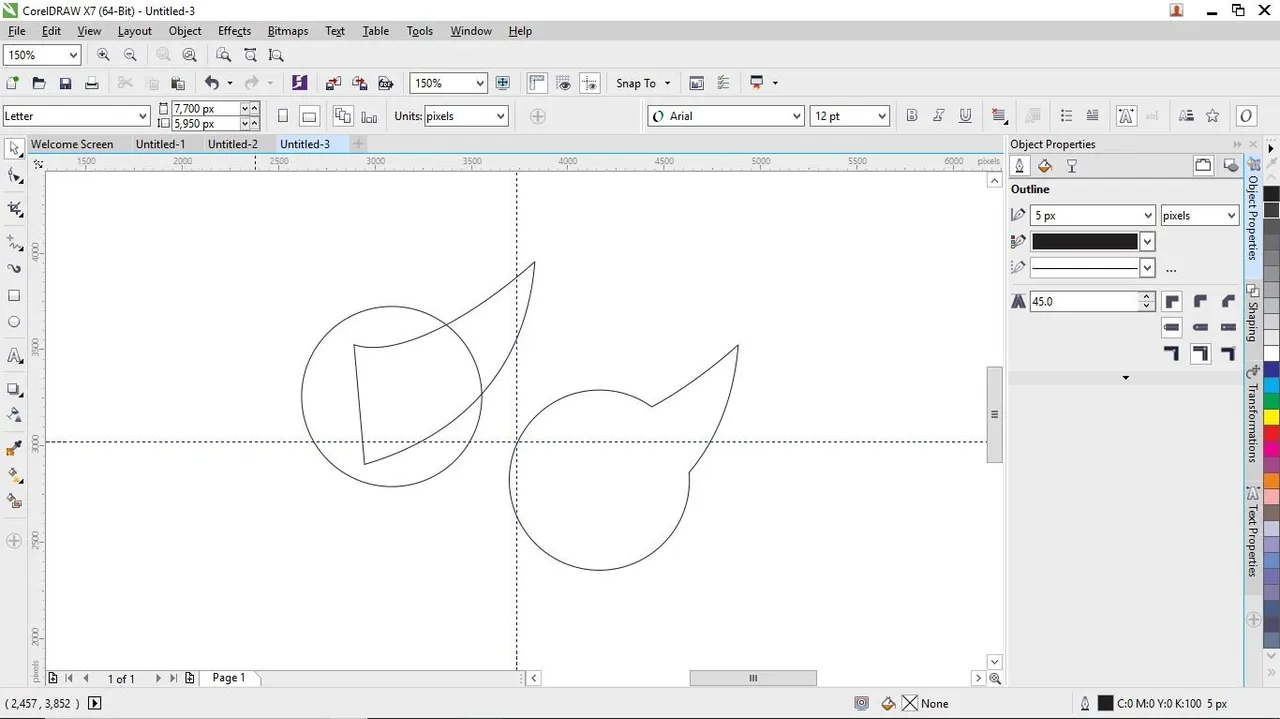Select the mitered corner style
This screenshot has width=1280, height=719.
point(1172,301)
